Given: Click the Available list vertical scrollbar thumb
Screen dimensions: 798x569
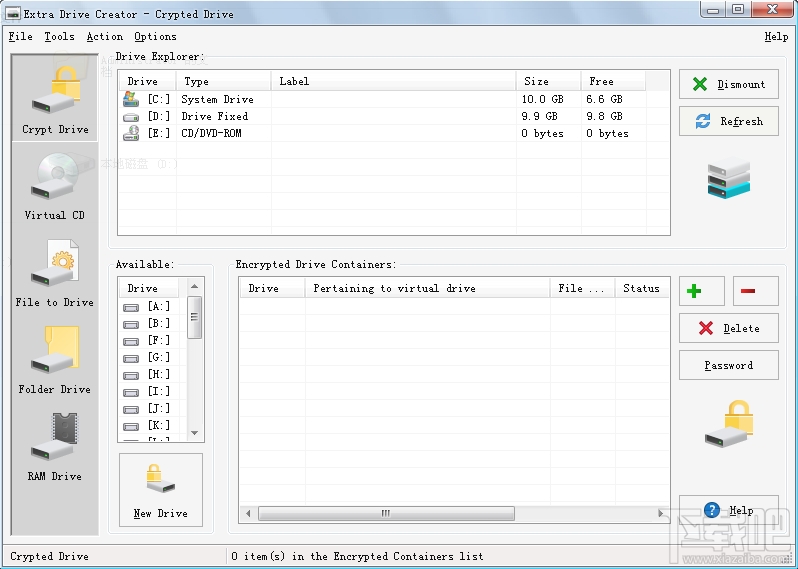Looking at the screenshot, I should (195, 317).
